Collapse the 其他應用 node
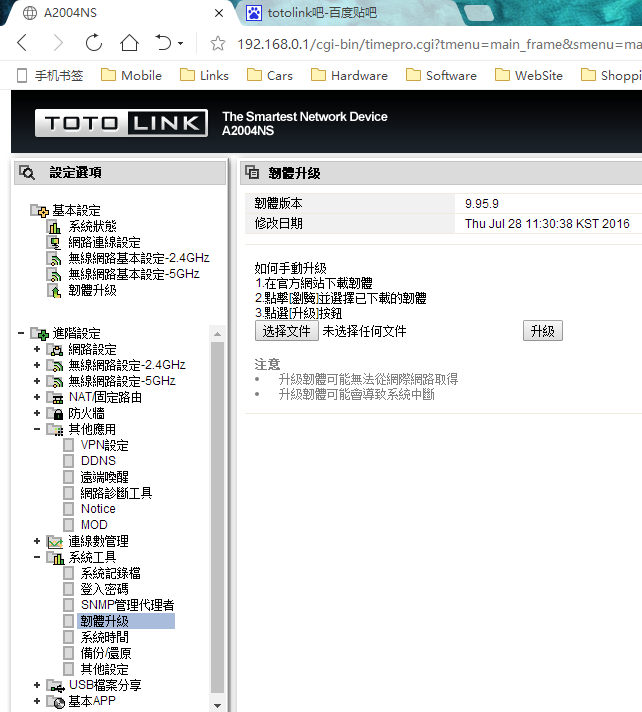This screenshot has width=642, height=712. (37, 429)
